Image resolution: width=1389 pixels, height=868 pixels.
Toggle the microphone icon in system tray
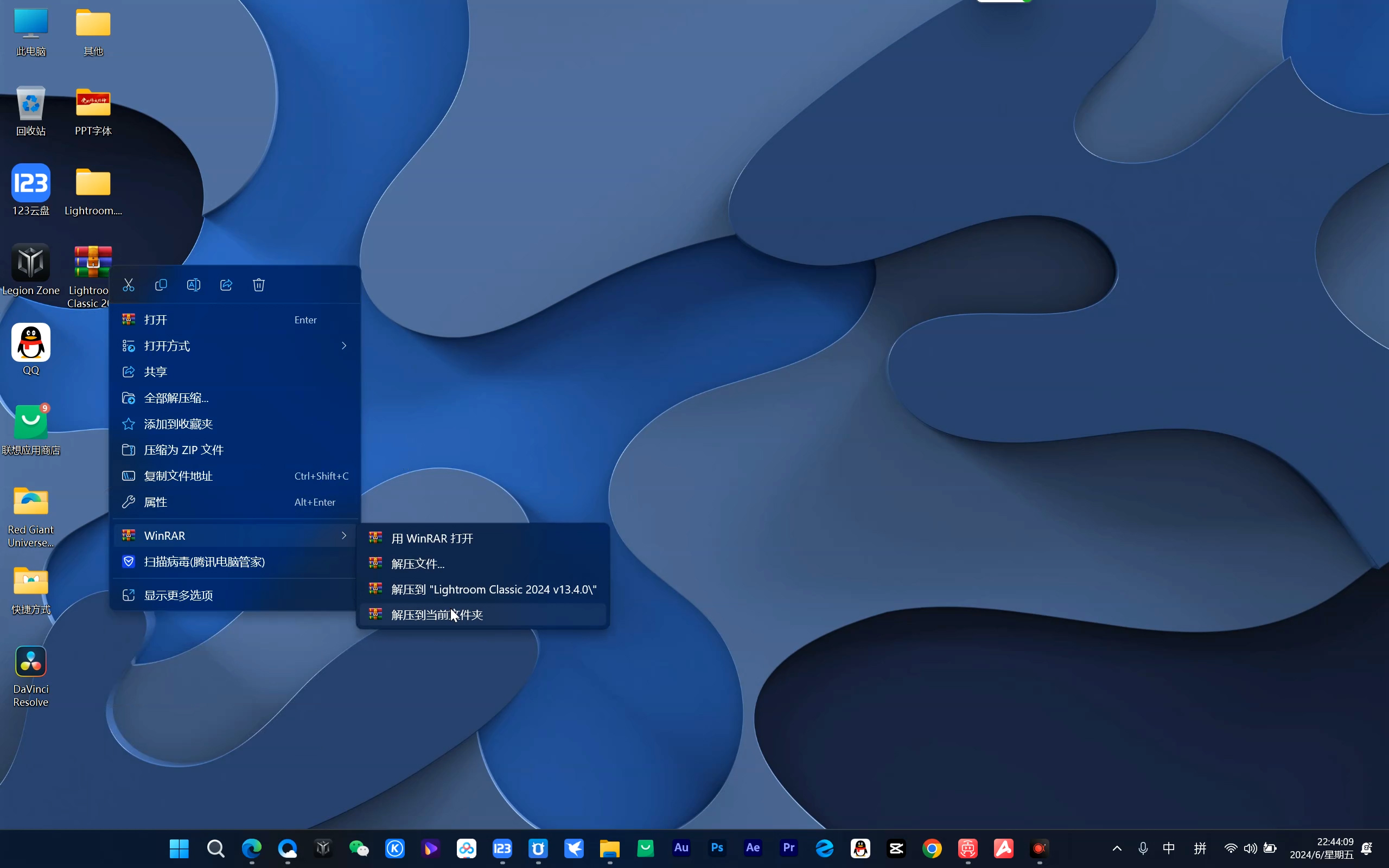(x=1143, y=848)
